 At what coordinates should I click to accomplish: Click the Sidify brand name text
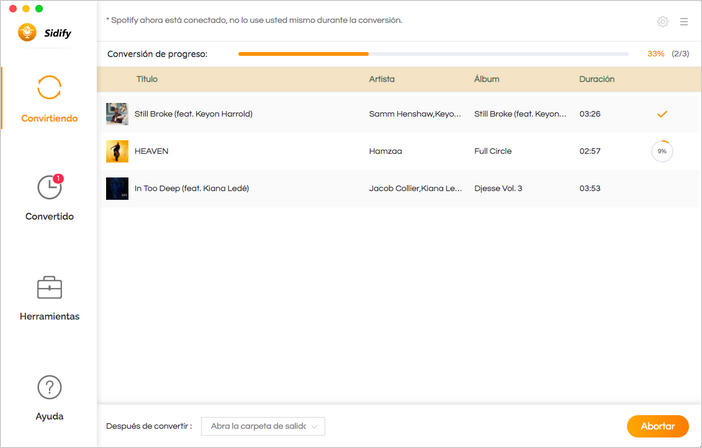point(57,33)
